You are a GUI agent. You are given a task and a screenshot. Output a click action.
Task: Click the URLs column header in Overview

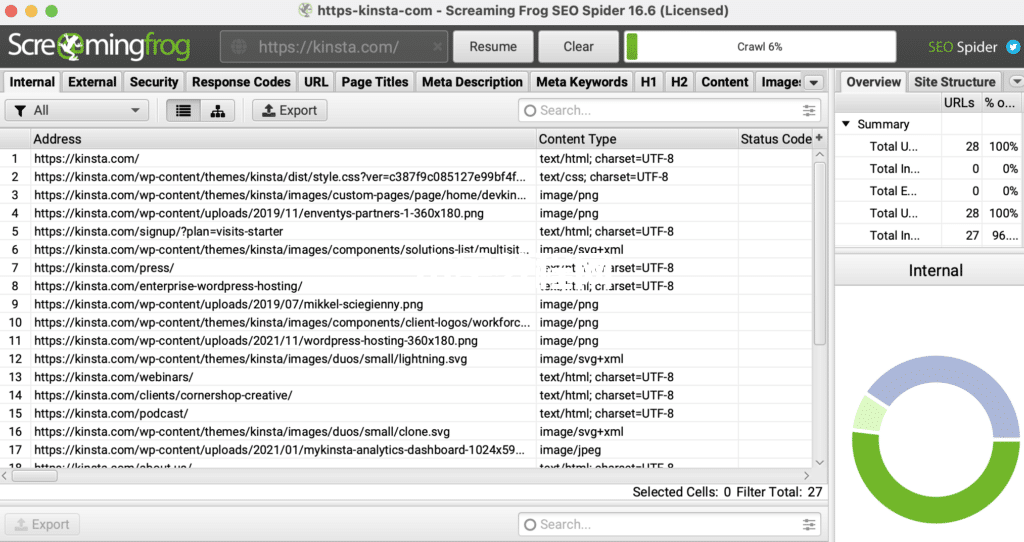click(x=959, y=103)
